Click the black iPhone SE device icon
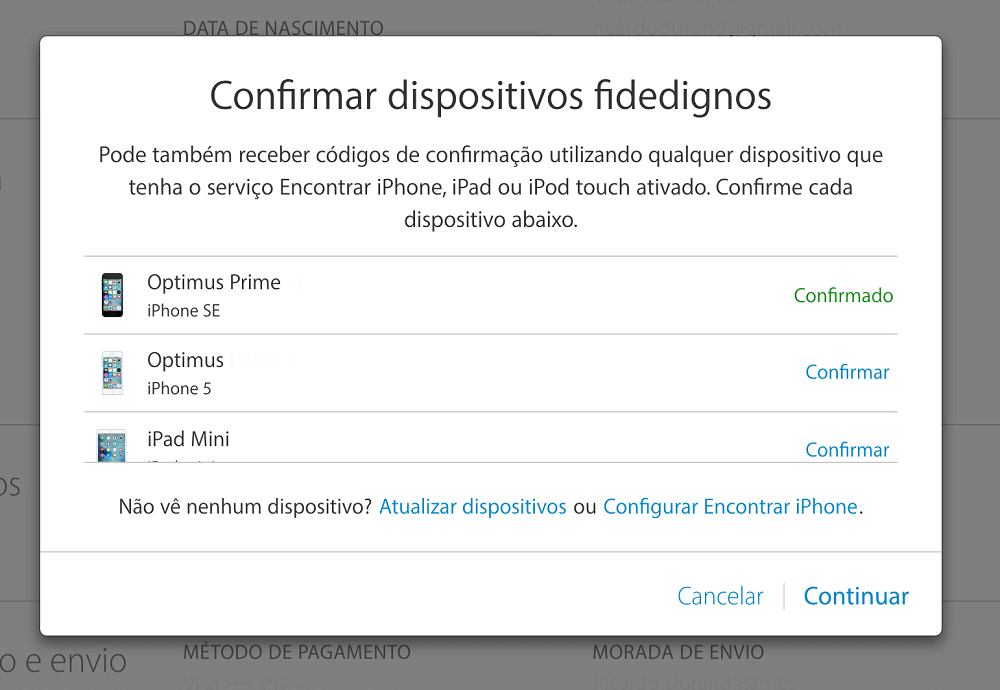 click(112, 295)
